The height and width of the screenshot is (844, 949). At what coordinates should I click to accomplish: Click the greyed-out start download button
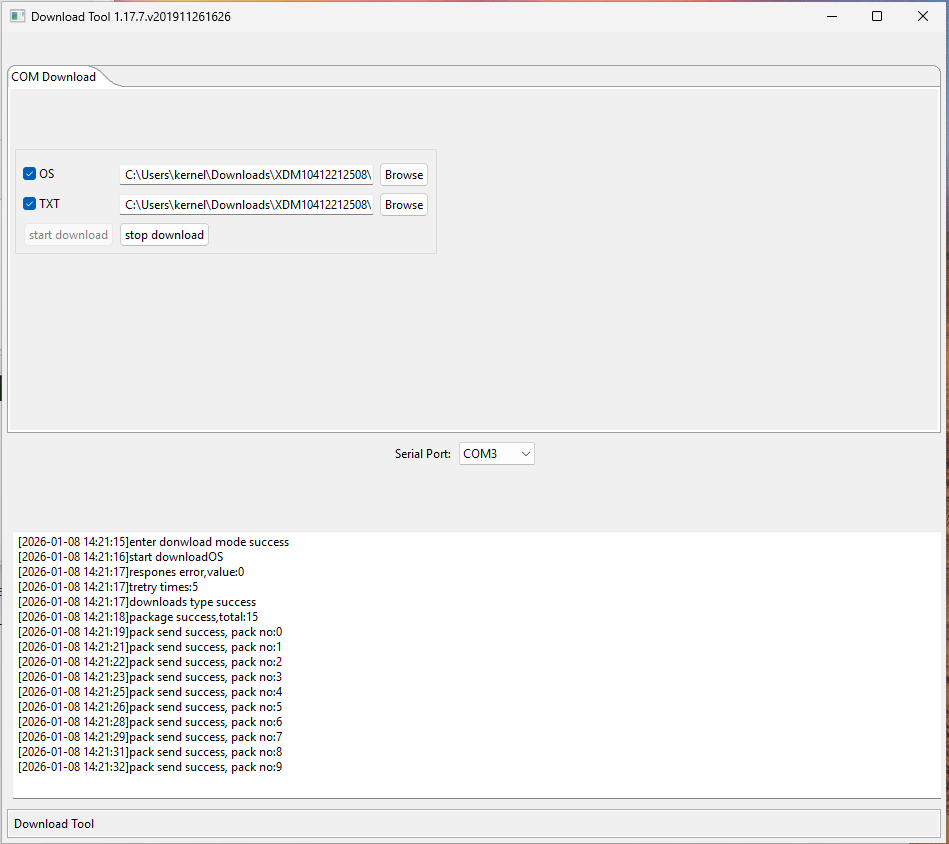(x=68, y=235)
